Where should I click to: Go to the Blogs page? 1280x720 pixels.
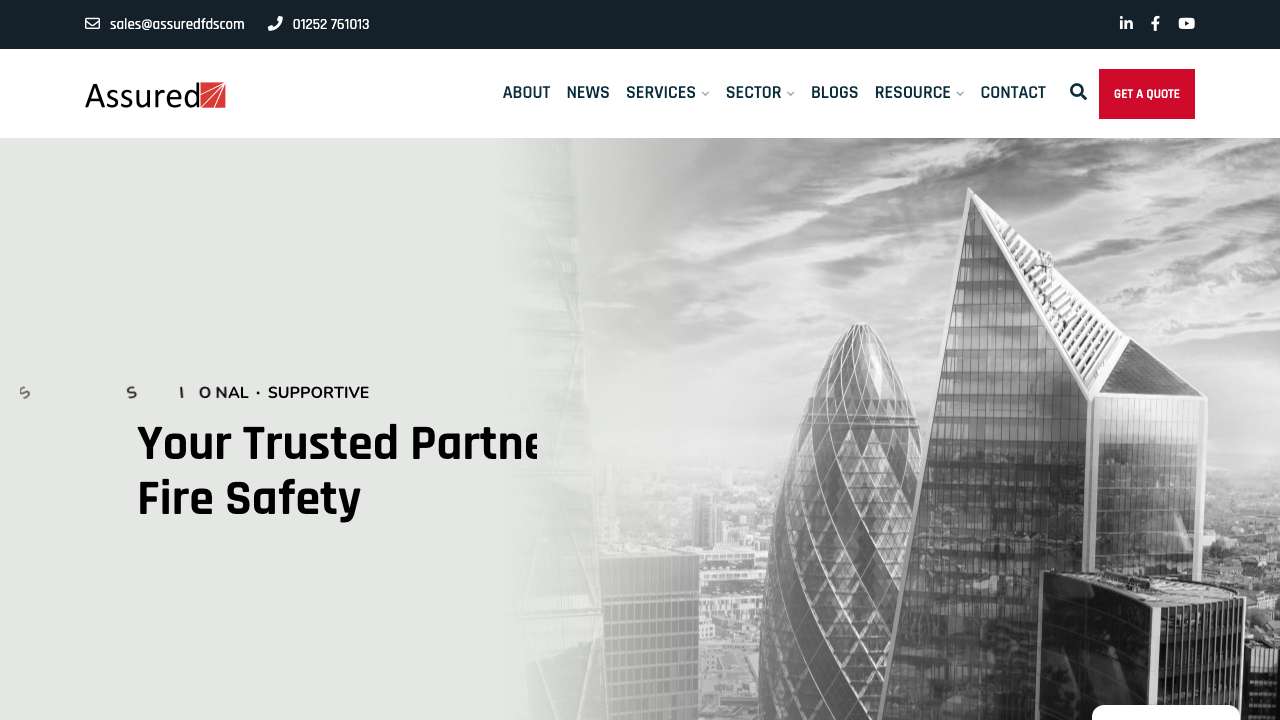pos(834,93)
